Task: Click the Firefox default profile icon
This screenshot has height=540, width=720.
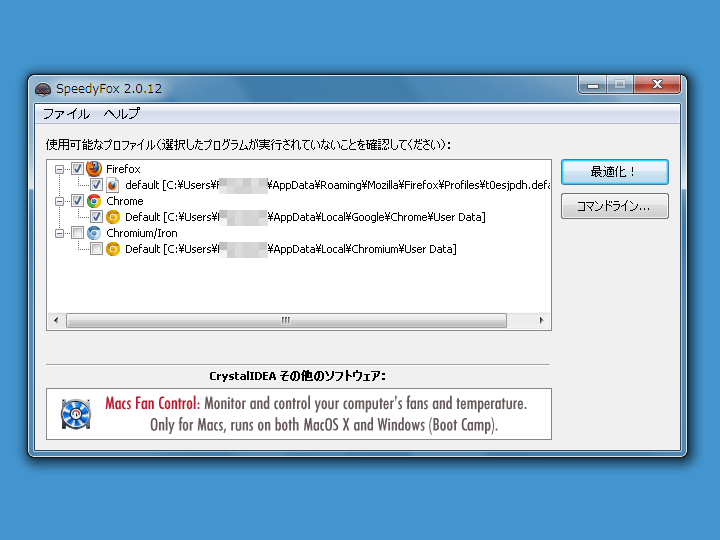Action: tap(112, 185)
